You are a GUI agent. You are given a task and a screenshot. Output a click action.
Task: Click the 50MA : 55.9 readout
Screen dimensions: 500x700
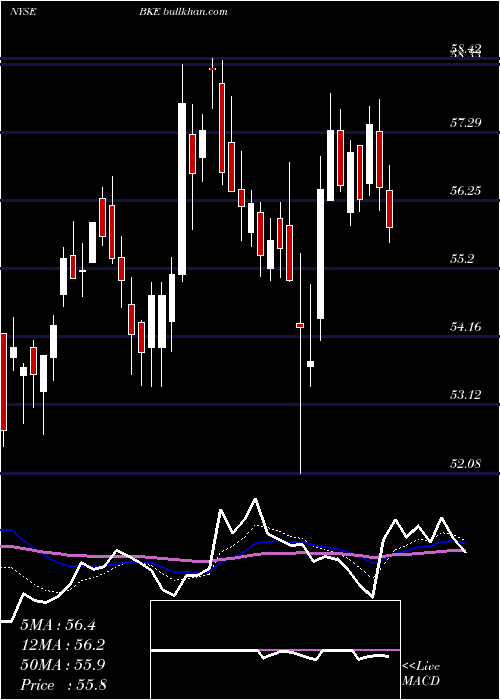click(x=63, y=665)
